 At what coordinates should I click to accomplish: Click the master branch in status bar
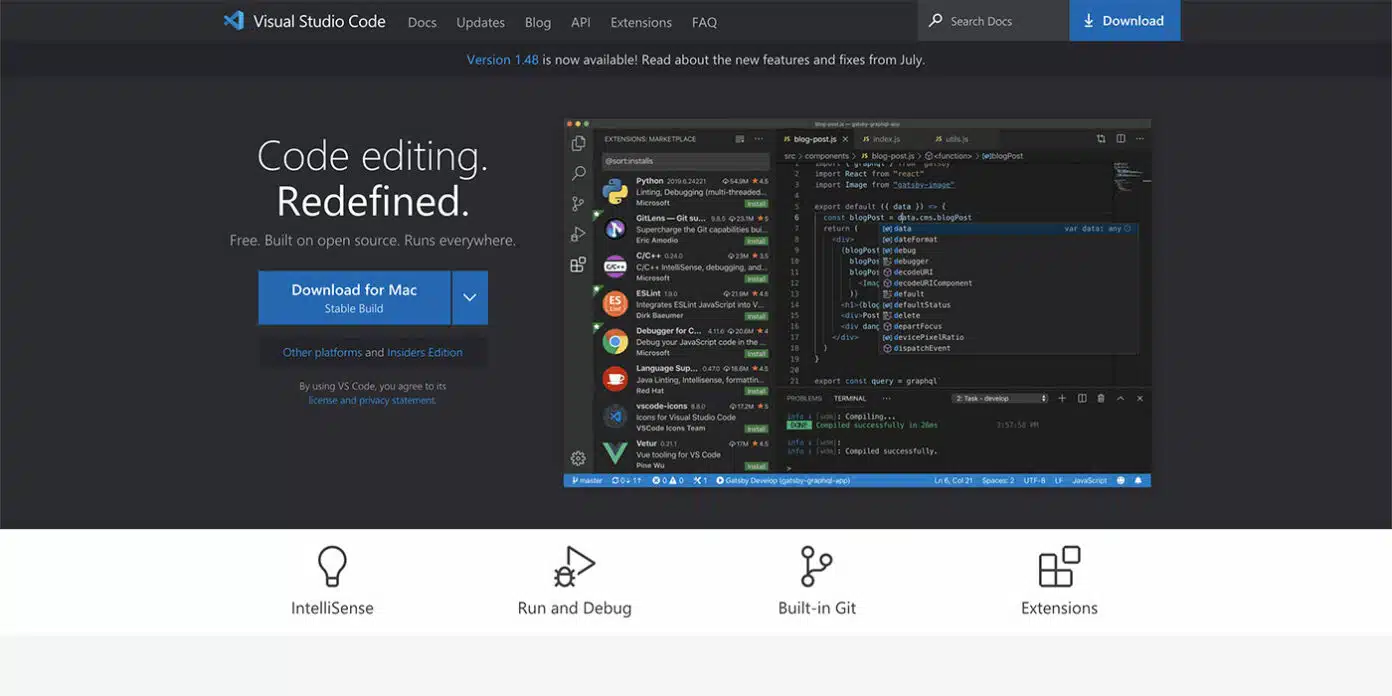point(587,481)
